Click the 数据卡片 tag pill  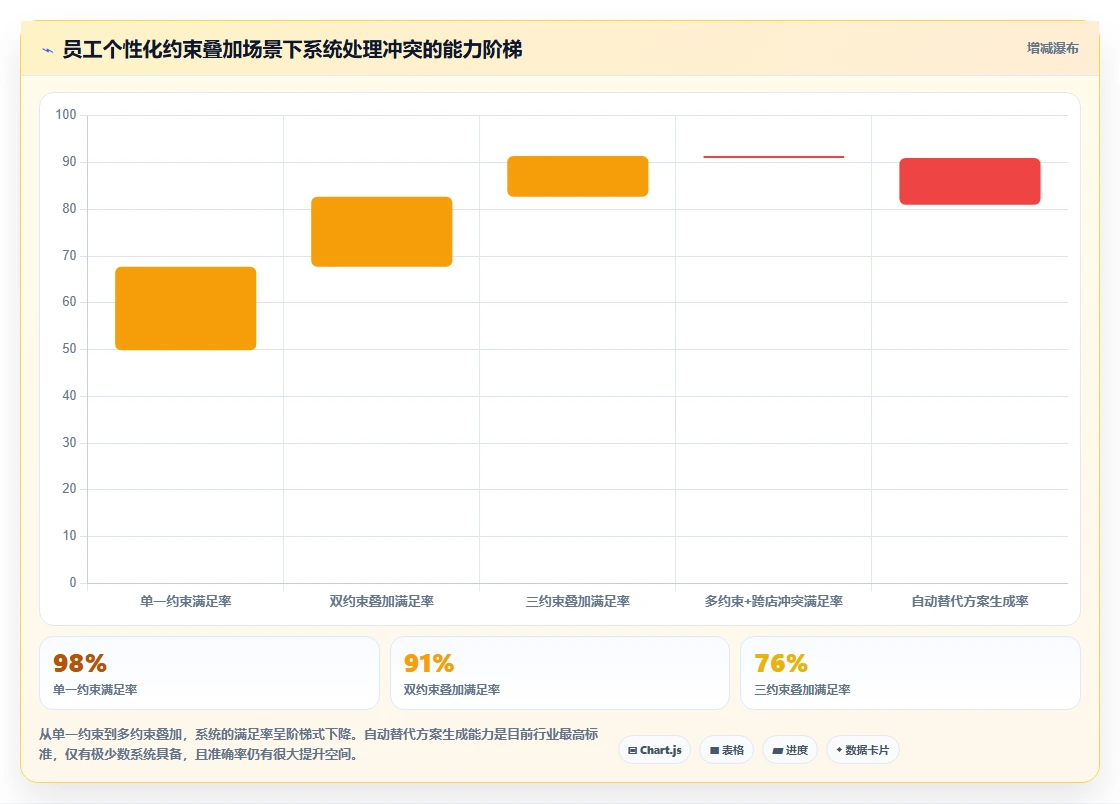863,750
